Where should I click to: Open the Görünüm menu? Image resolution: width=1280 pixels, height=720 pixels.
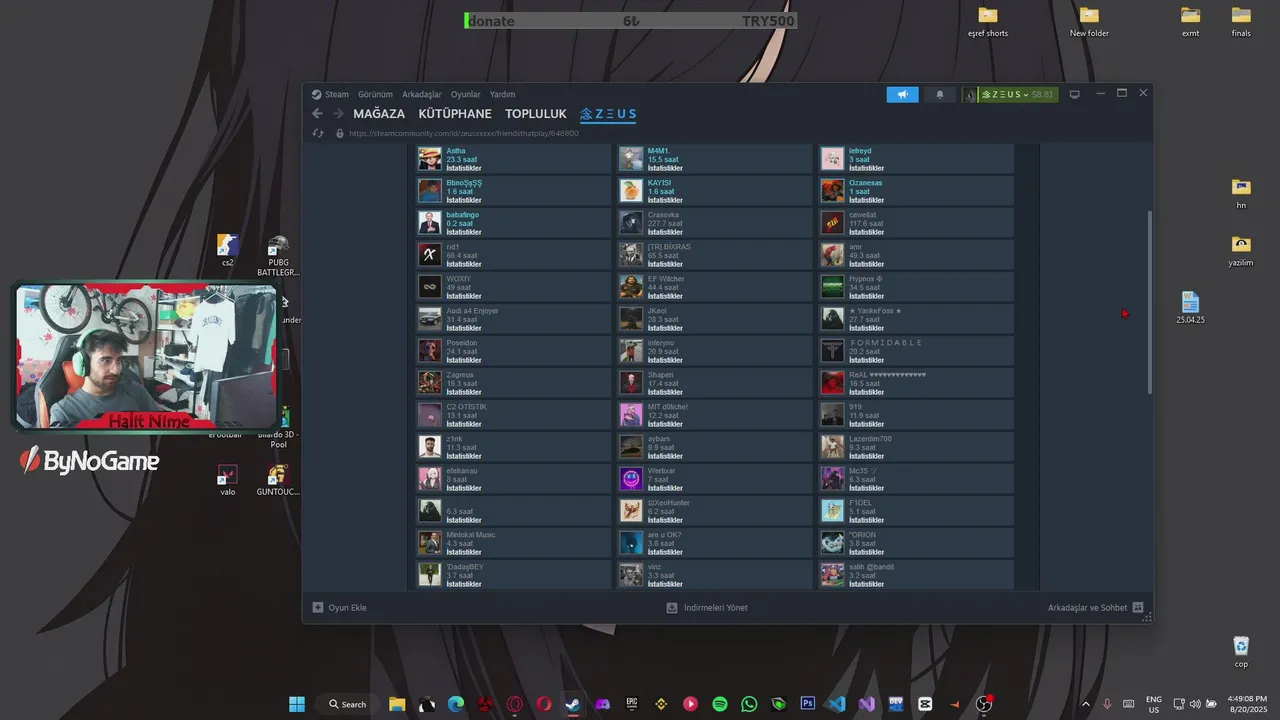[375, 94]
